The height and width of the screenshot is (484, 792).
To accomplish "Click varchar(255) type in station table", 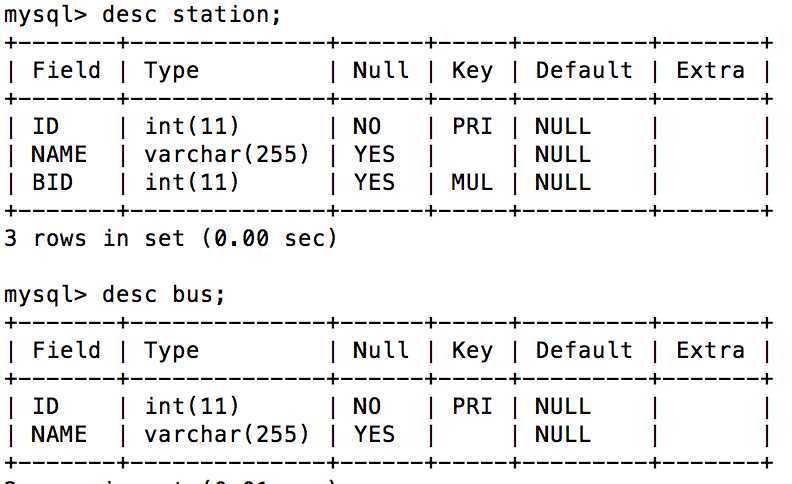I will 227,155.
